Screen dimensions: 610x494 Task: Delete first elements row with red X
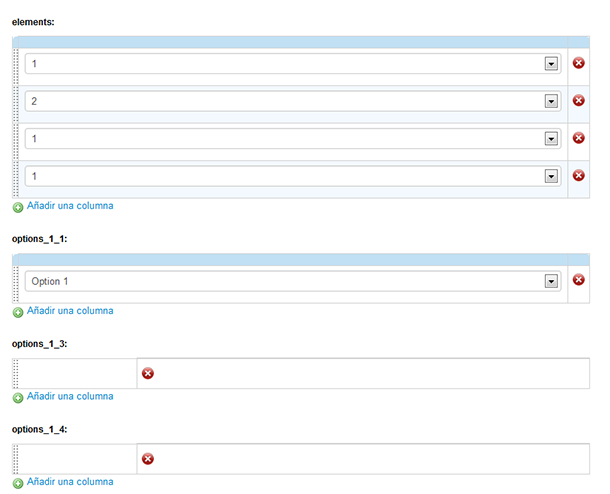[x=578, y=63]
